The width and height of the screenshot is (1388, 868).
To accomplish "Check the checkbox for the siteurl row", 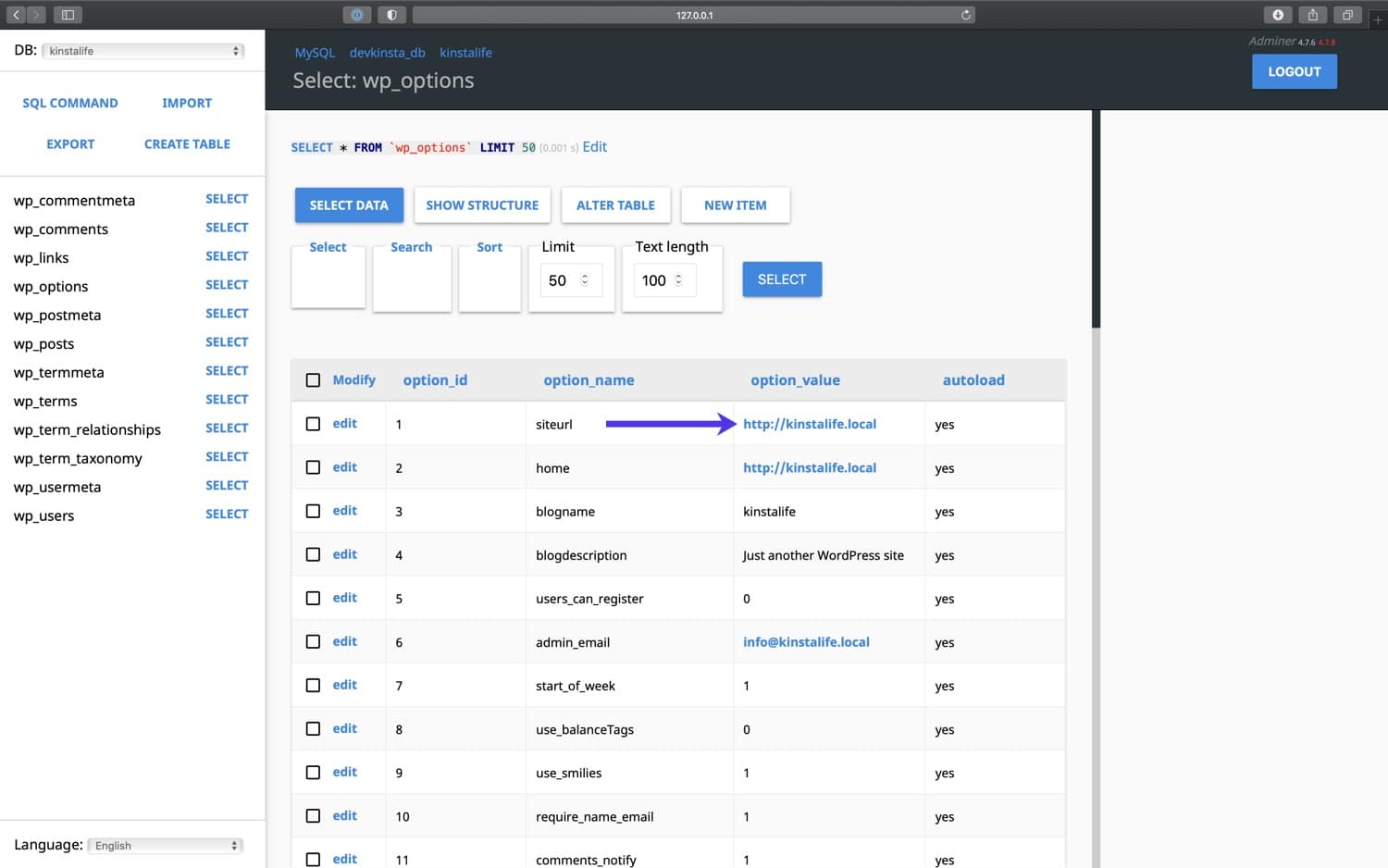I will 313,423.
